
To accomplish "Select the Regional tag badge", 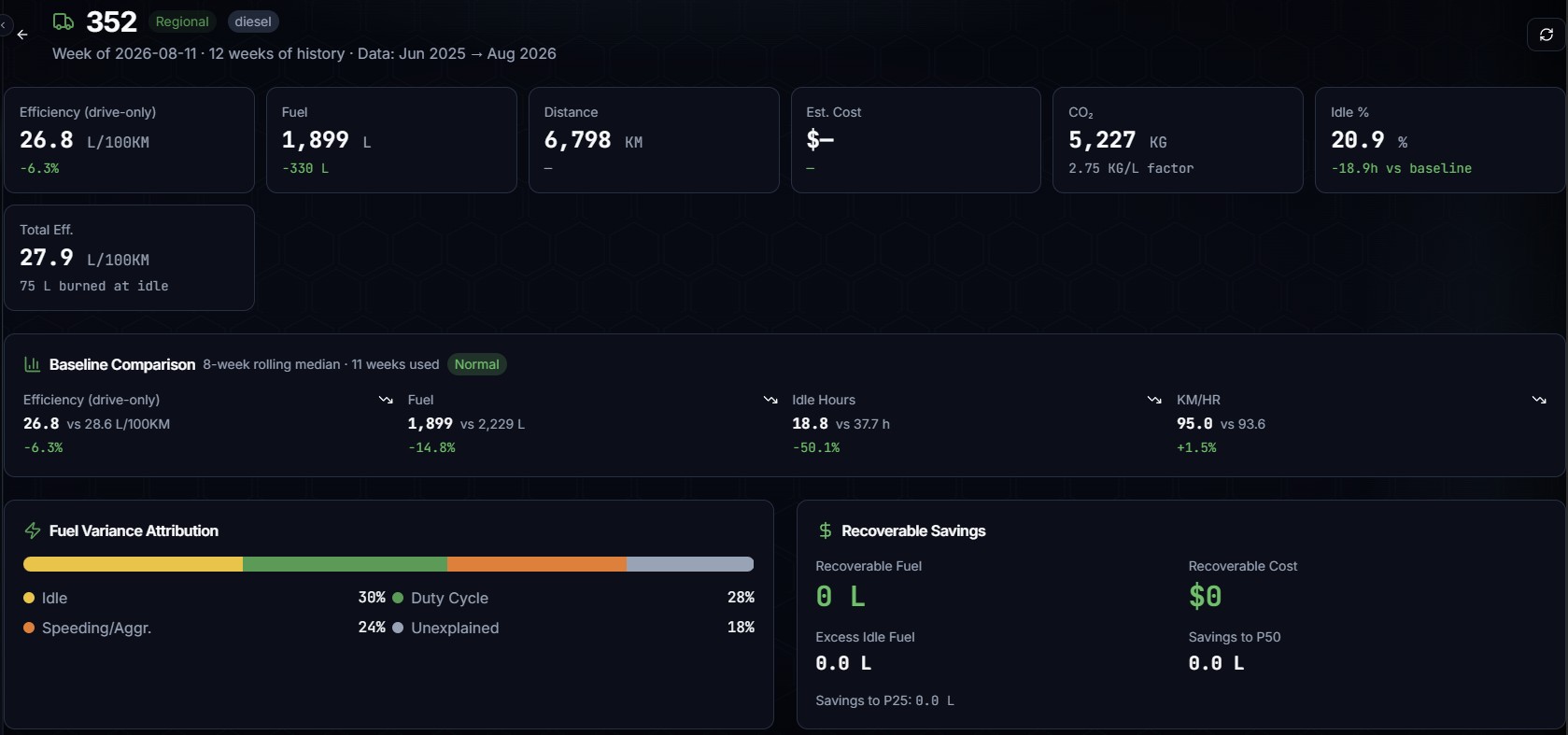I will point(182,21).
